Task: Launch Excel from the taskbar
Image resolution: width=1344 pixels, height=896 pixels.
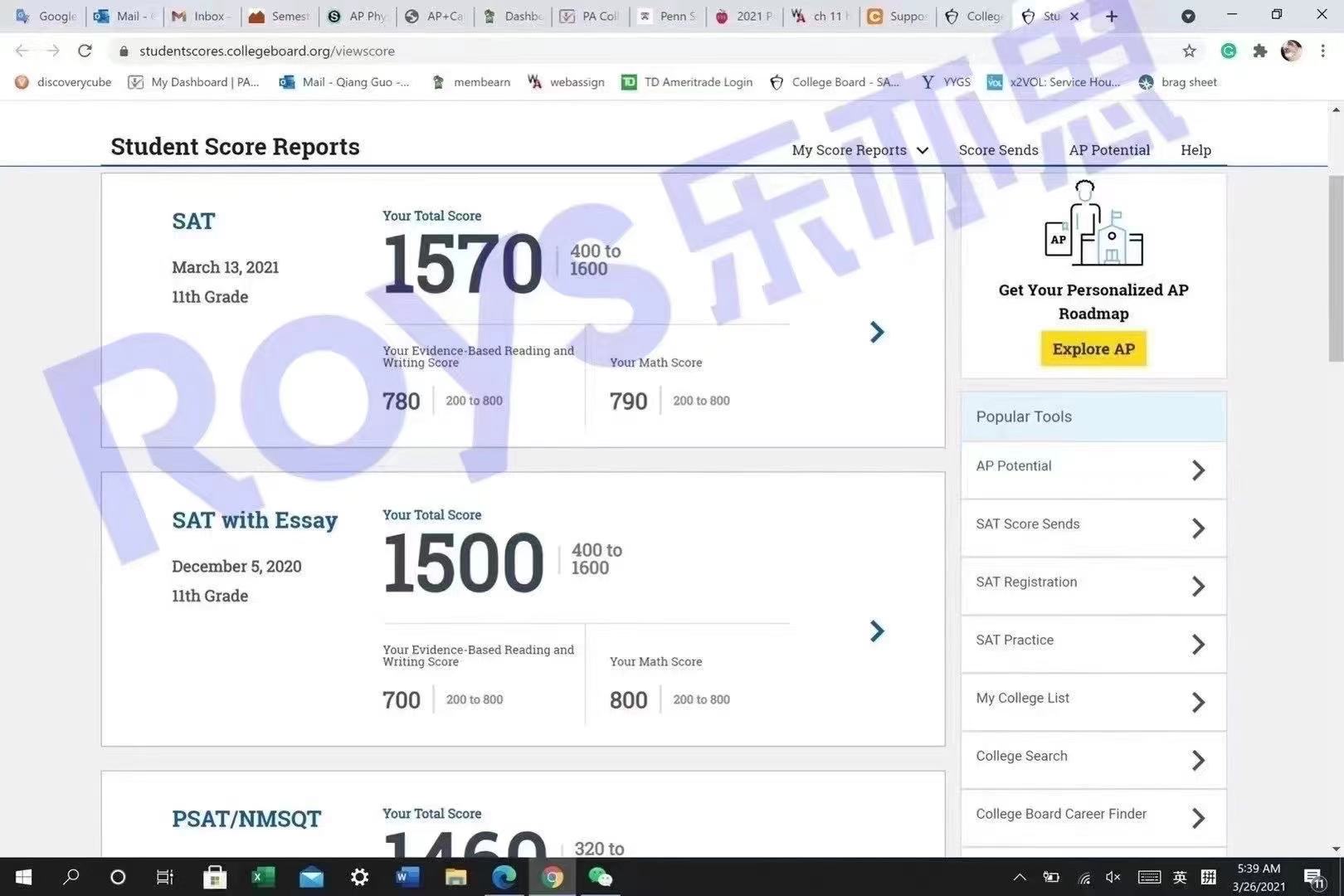Action: point(263,877)
